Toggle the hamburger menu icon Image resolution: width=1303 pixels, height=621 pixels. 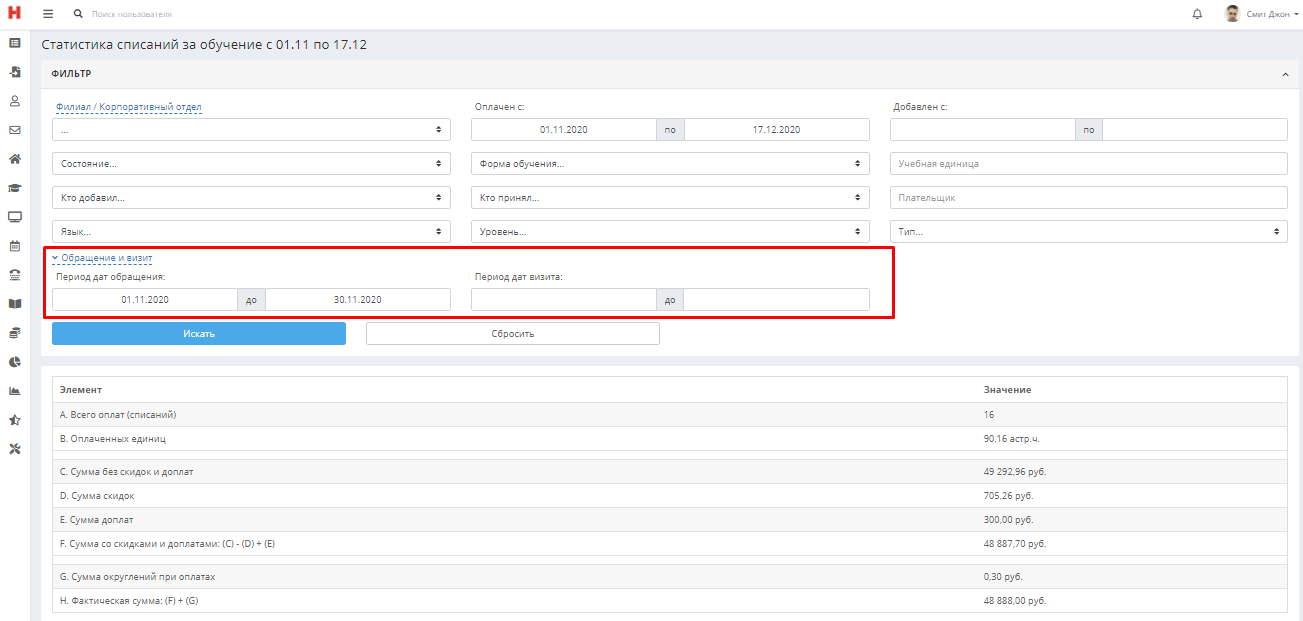point(47,14)
